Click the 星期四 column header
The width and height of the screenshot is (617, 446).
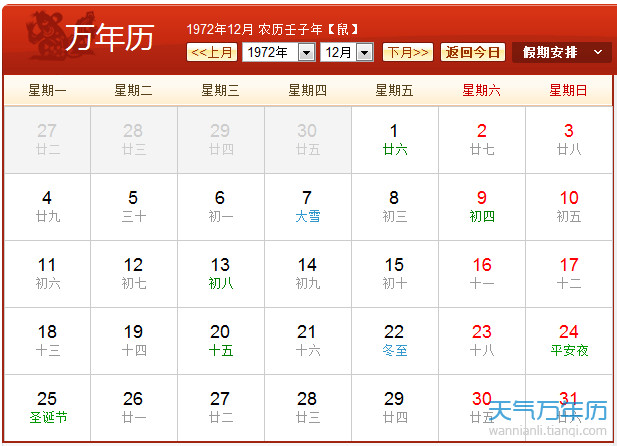307,91
